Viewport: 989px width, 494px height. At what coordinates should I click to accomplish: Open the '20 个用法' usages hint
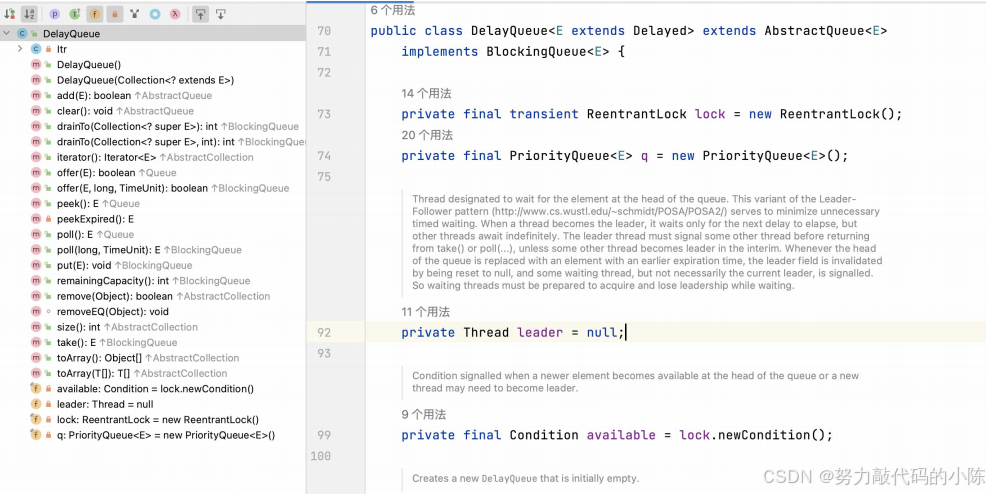427,135
